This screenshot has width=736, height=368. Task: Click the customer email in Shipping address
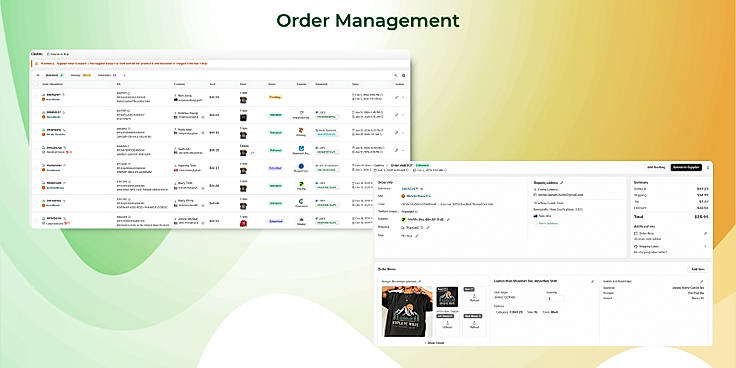point(560,194)
